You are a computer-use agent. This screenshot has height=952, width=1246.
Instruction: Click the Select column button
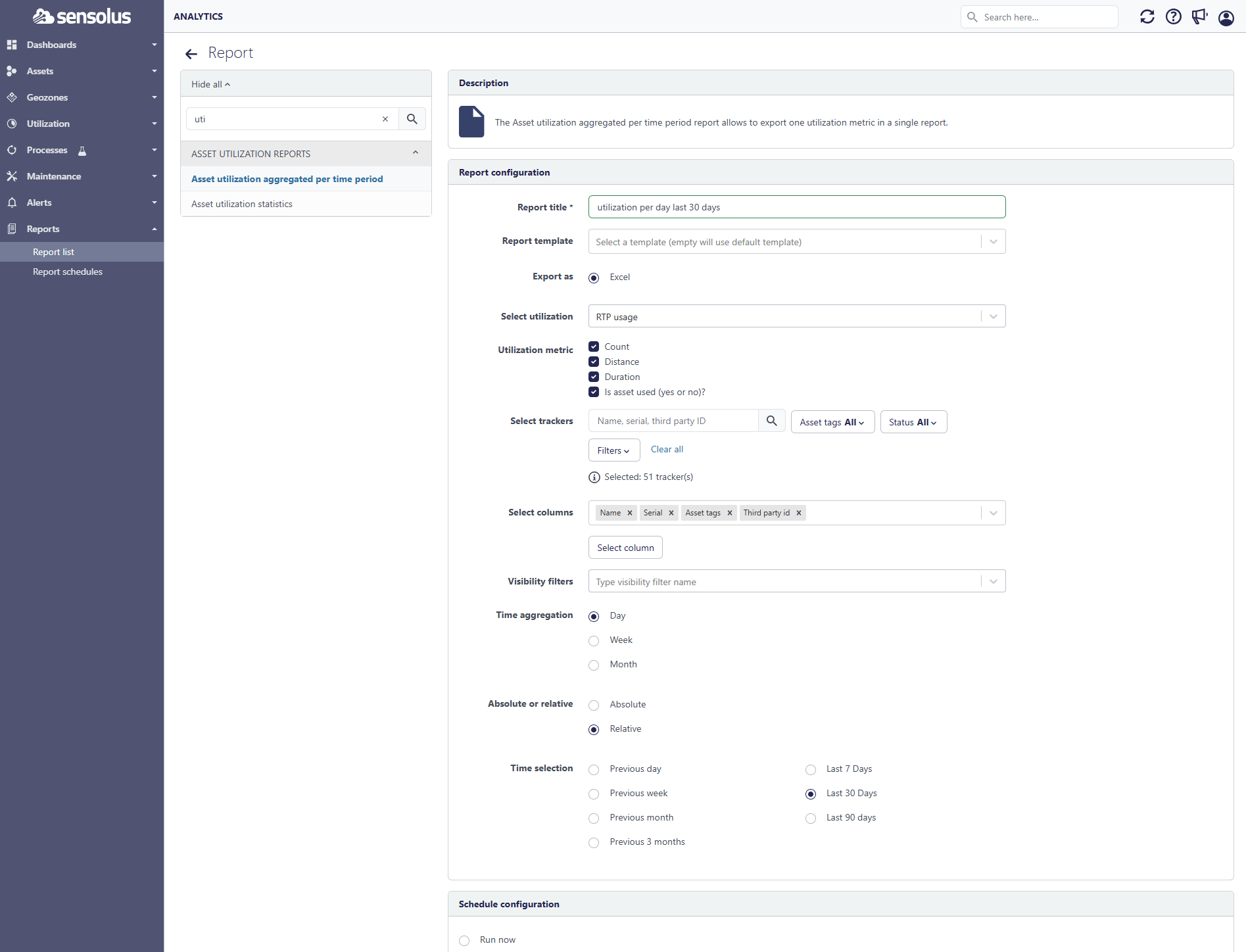point(625,548)
